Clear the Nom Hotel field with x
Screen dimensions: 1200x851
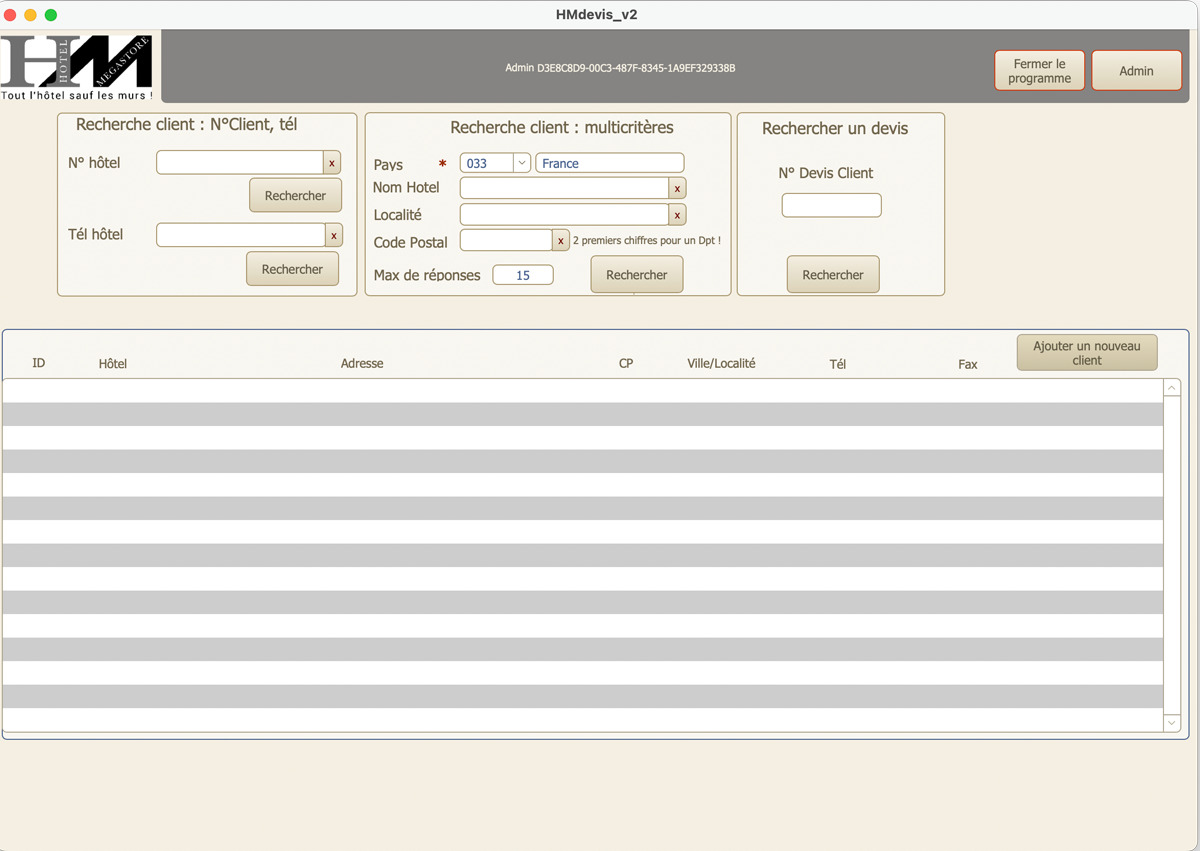677,188
